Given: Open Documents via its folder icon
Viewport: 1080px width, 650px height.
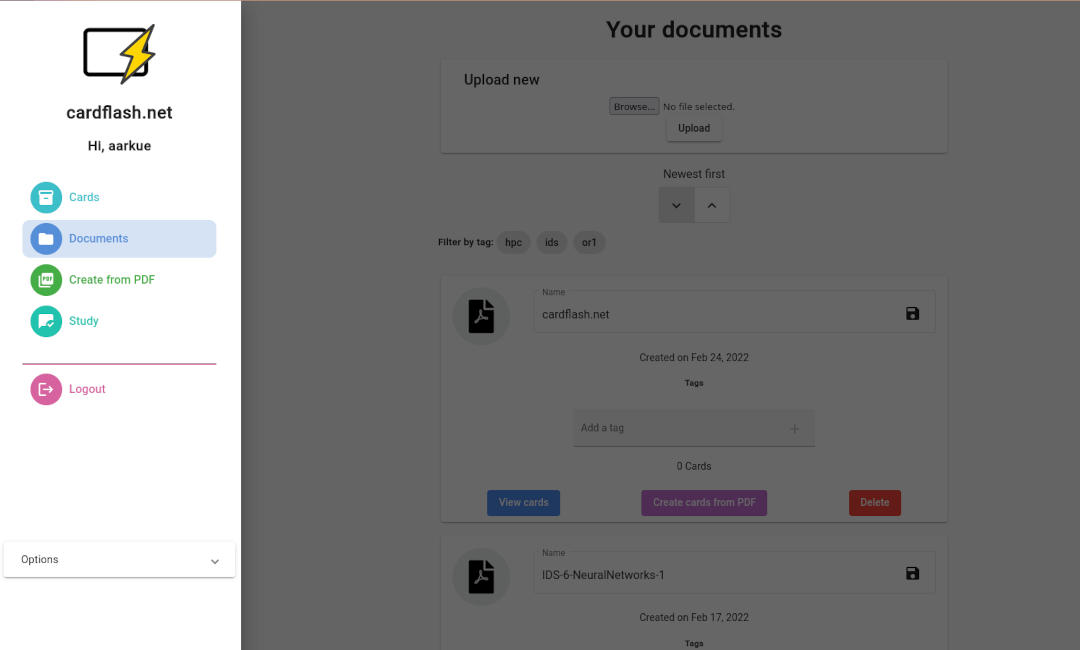Looking at the screenshot, I should click(45, 238).
